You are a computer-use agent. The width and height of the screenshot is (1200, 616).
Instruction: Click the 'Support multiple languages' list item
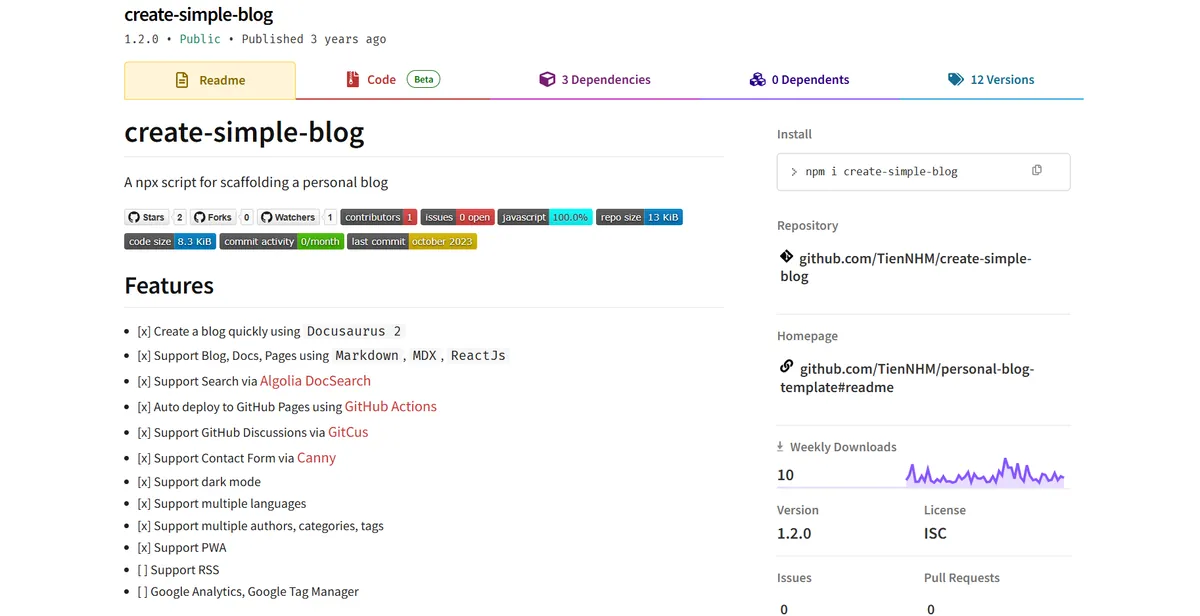222,504
